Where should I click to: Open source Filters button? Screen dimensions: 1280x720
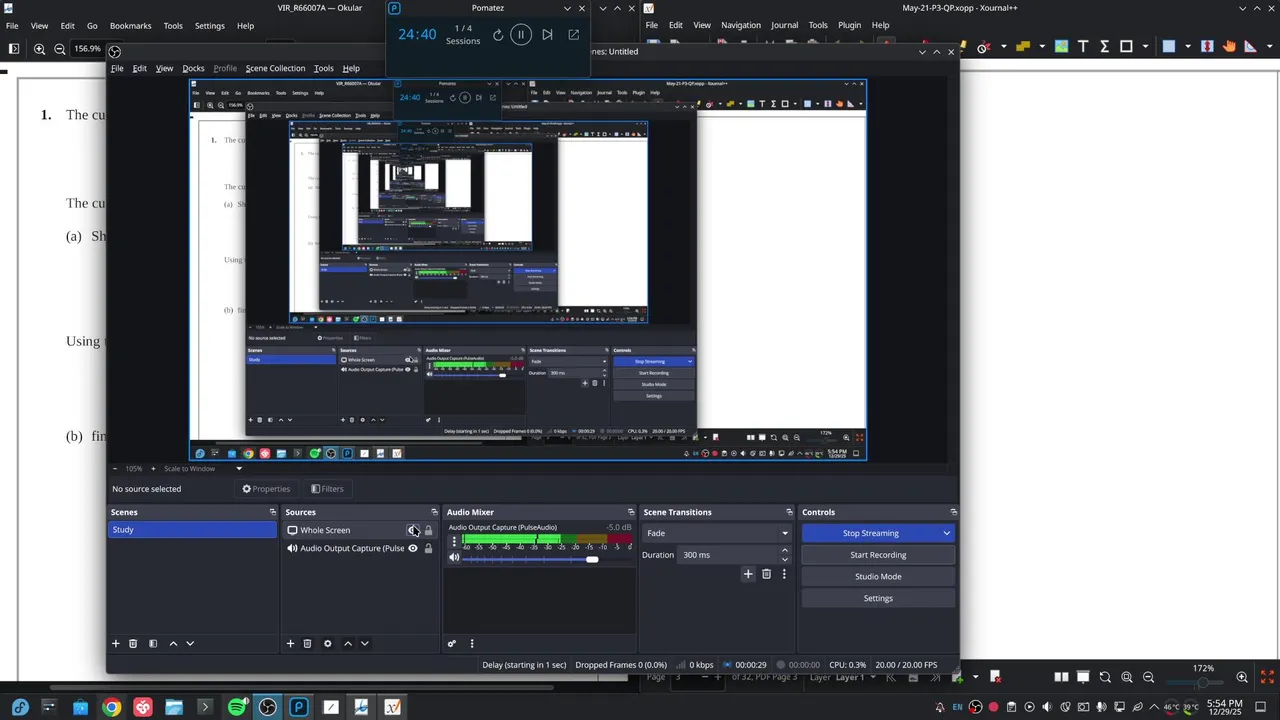tap(327, 489)
